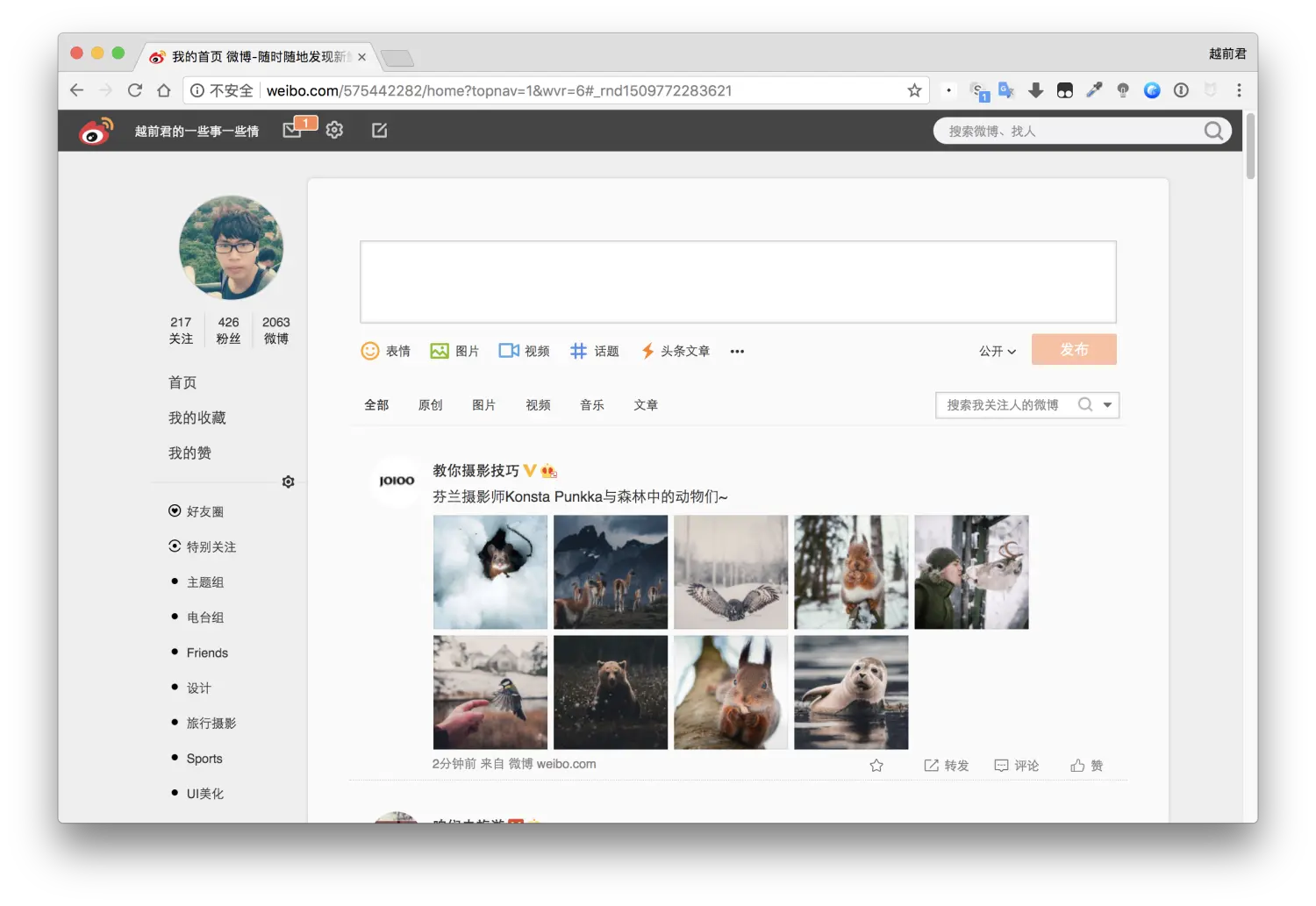
Task: Go to browser home page icon
Action: (164, 90)
